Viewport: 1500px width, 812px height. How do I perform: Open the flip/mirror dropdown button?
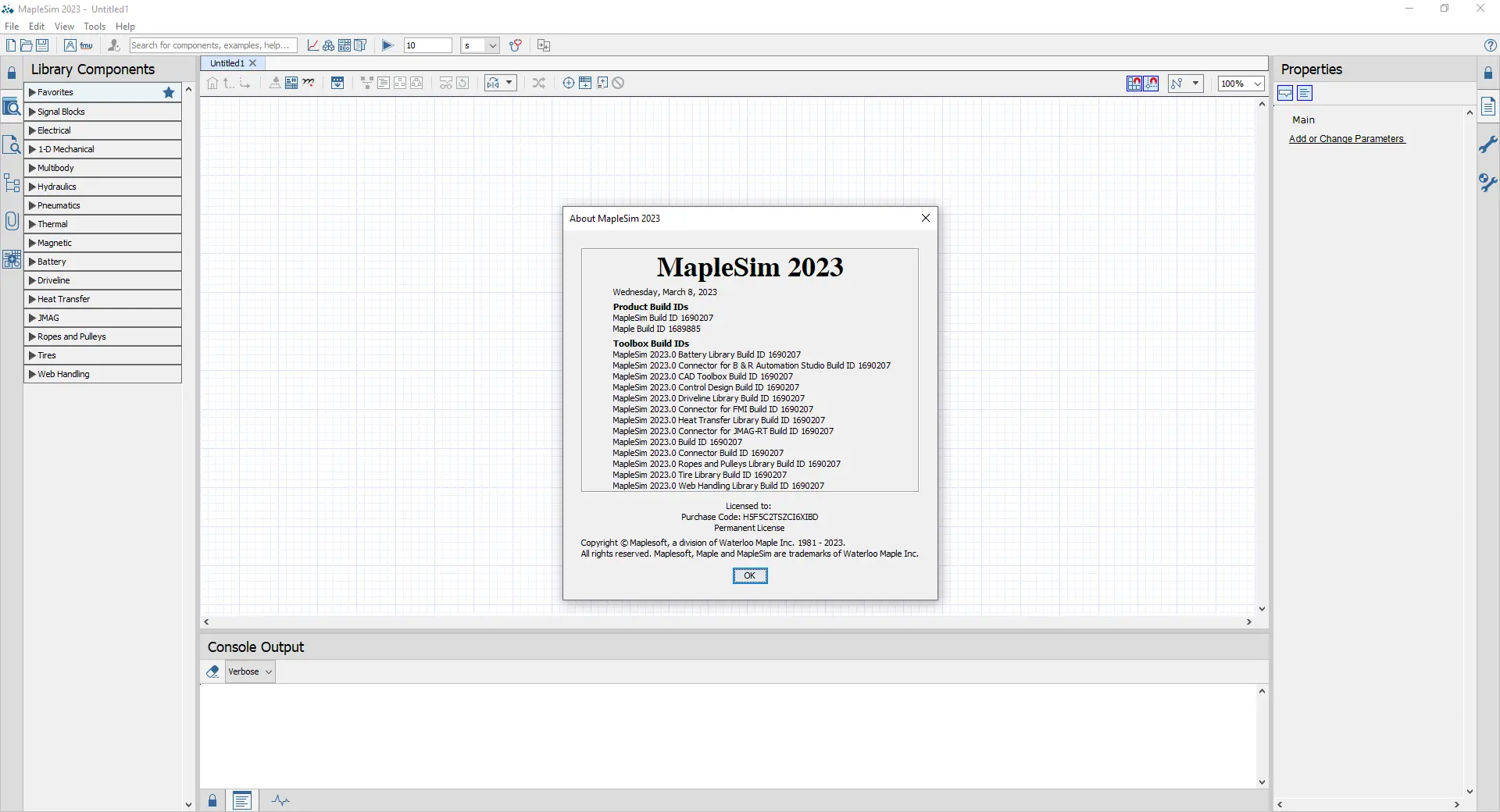[x=501, y=83]
